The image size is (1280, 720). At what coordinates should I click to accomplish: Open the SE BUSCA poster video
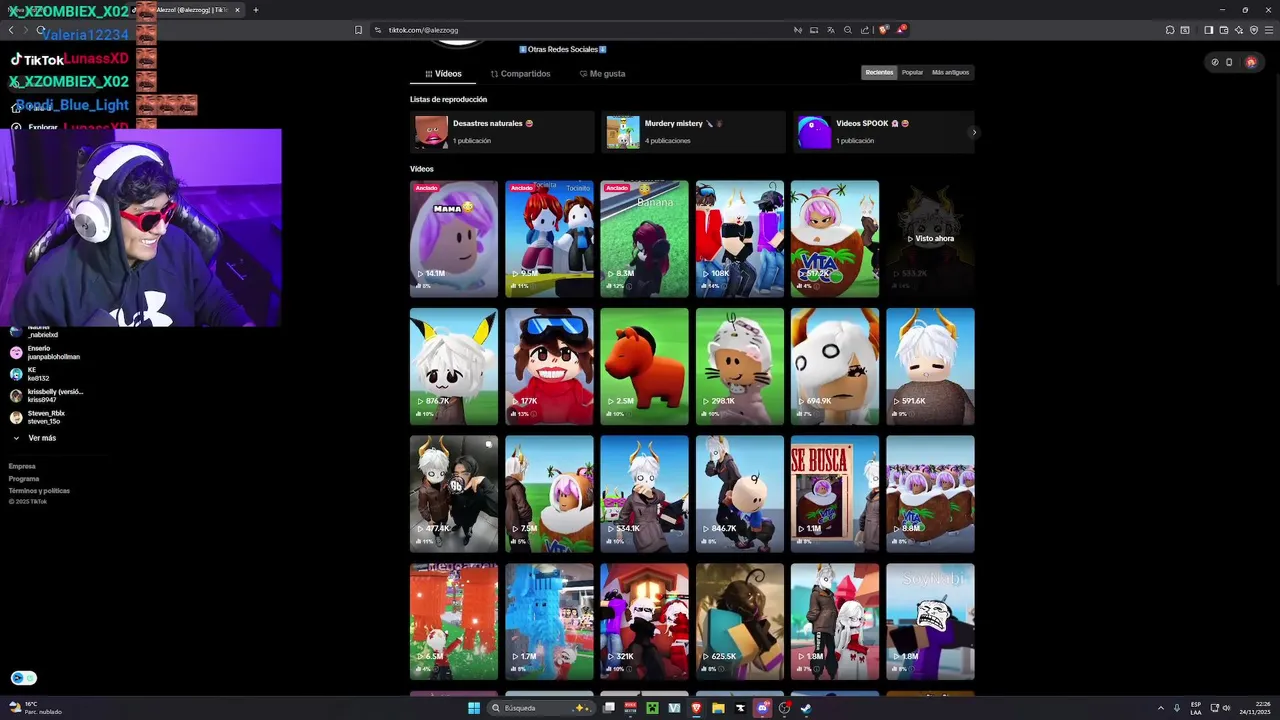pyautogui.click(x=835, y=494)
